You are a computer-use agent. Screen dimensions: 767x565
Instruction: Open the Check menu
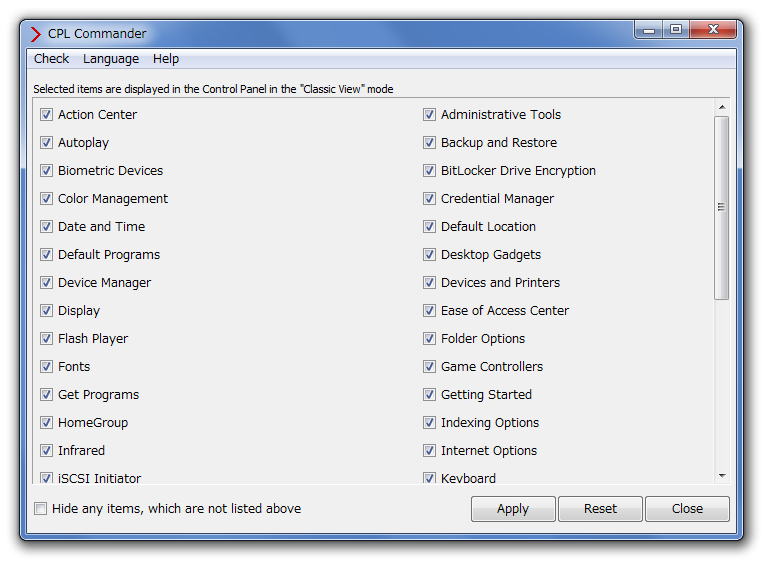[51, 59]
